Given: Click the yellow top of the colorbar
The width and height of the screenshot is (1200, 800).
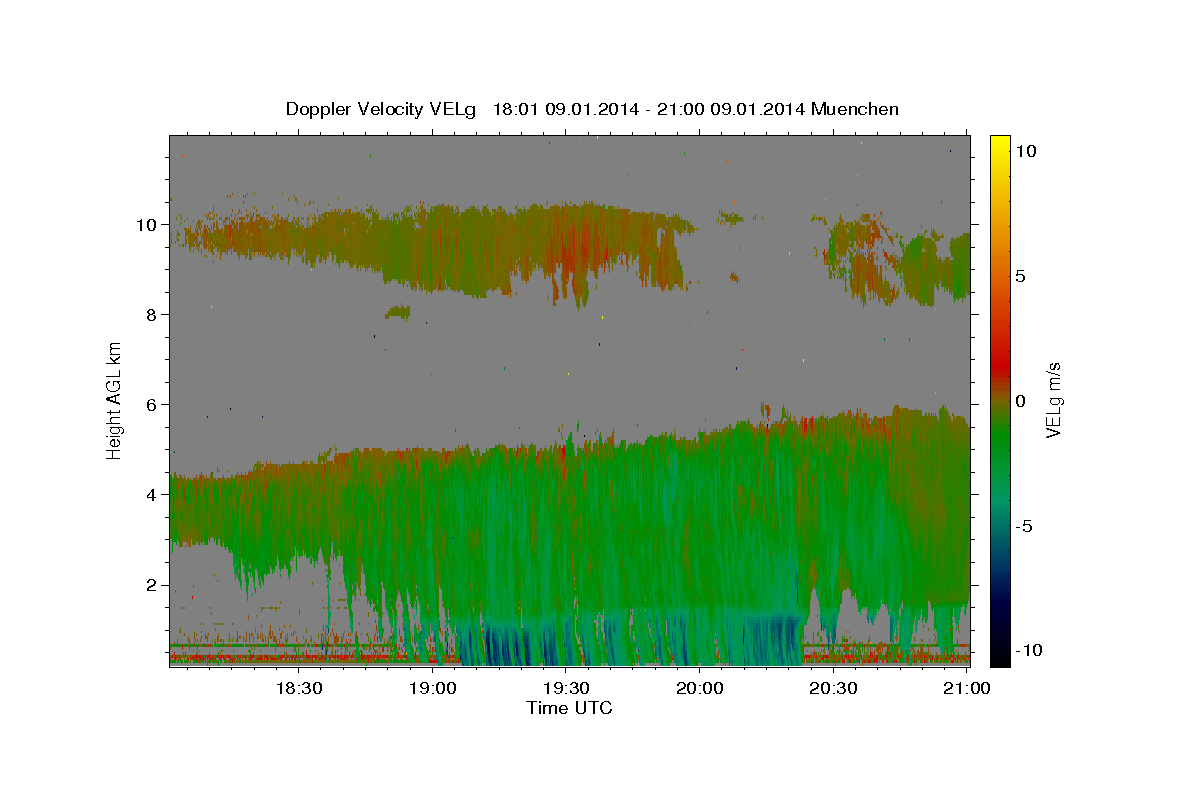Looking at the screenshot, I should click(x=999, y=142).
